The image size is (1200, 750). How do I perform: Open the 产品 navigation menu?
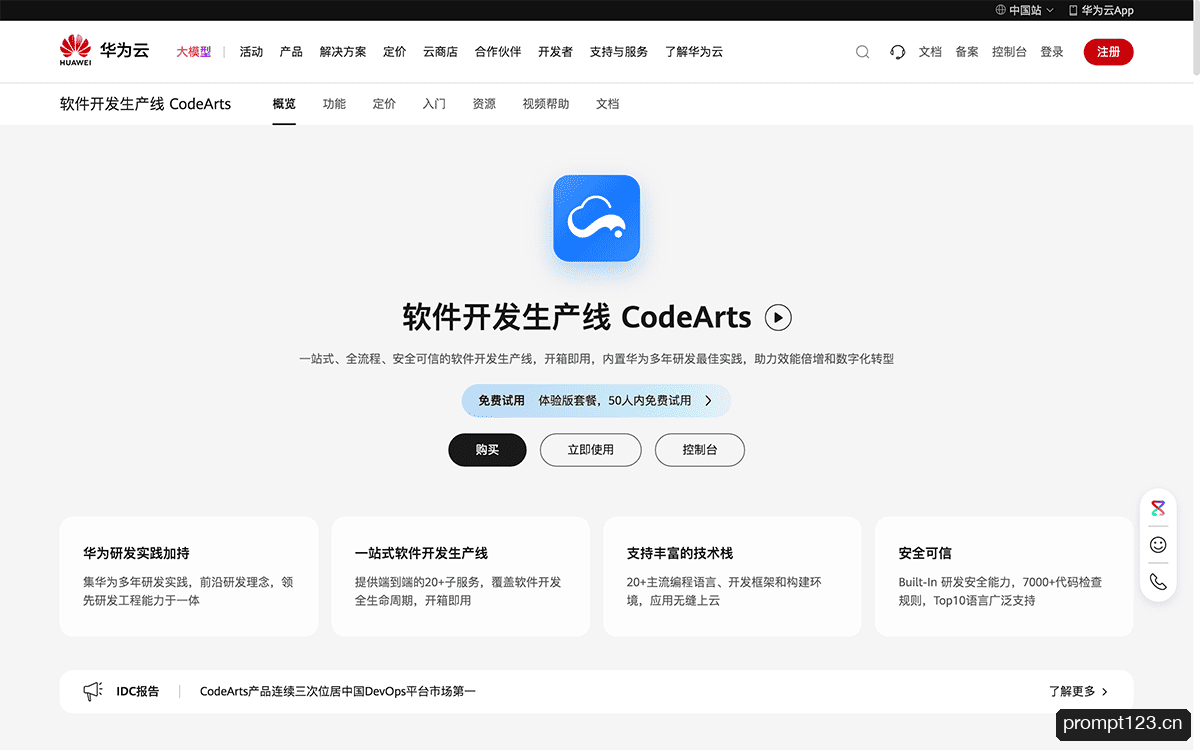point(291,52)
